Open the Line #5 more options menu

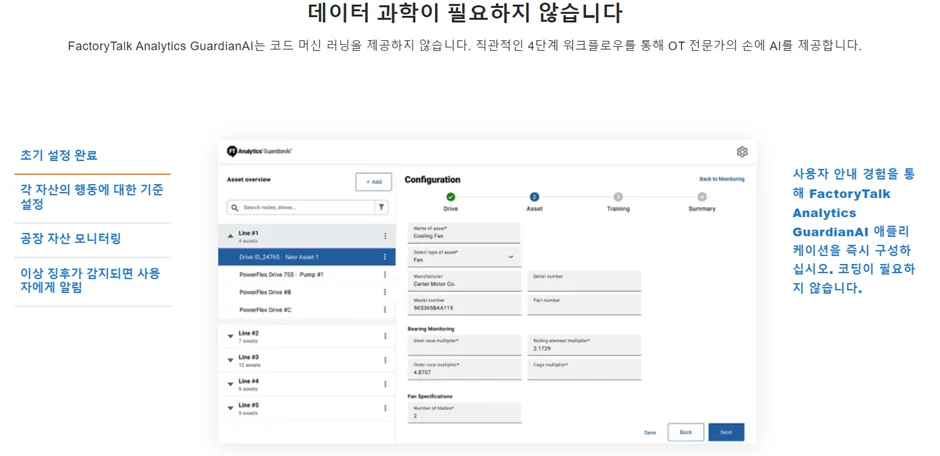point(385,408)
